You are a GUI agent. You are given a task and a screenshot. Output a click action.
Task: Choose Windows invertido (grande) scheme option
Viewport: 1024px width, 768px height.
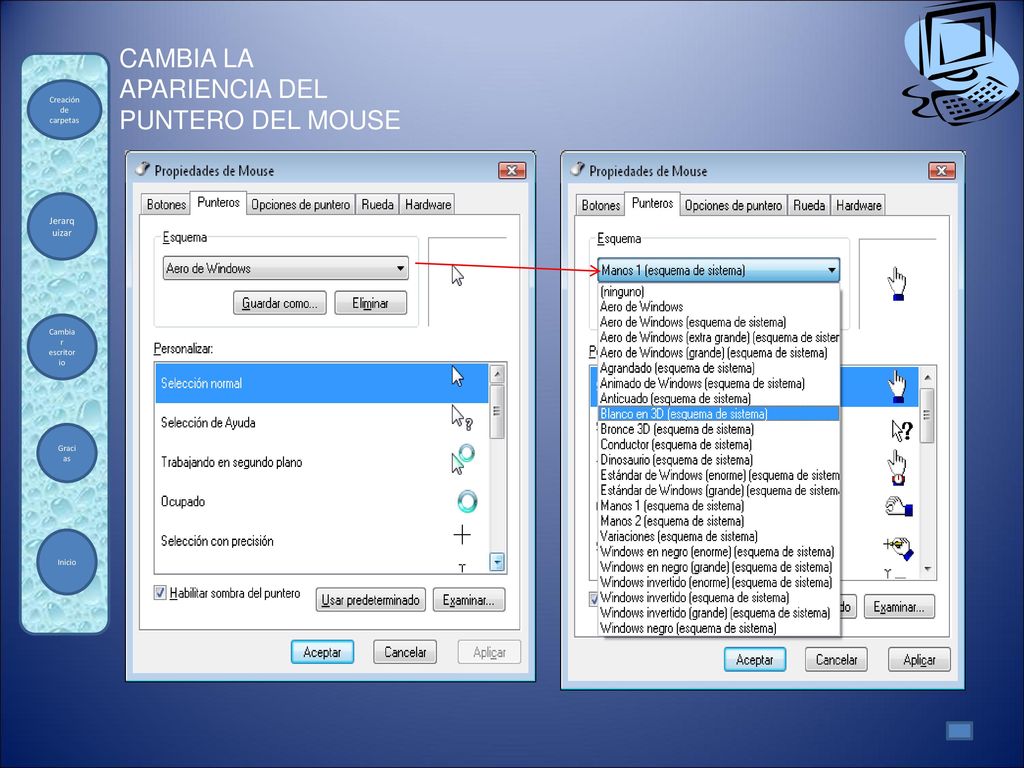point(718,613)
